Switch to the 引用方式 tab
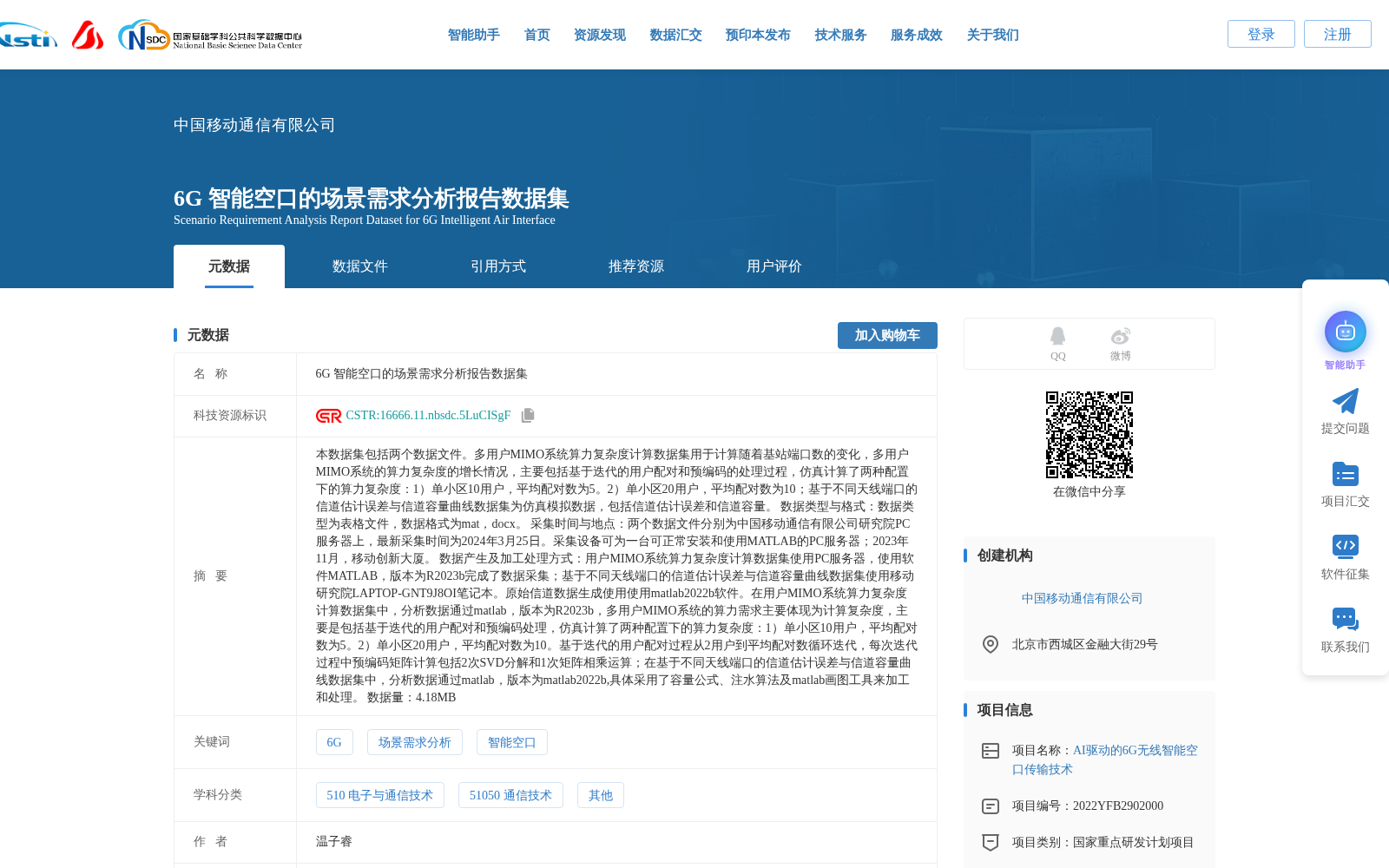The width and height of the screenshot is (1389, 868). coord(498,266)
